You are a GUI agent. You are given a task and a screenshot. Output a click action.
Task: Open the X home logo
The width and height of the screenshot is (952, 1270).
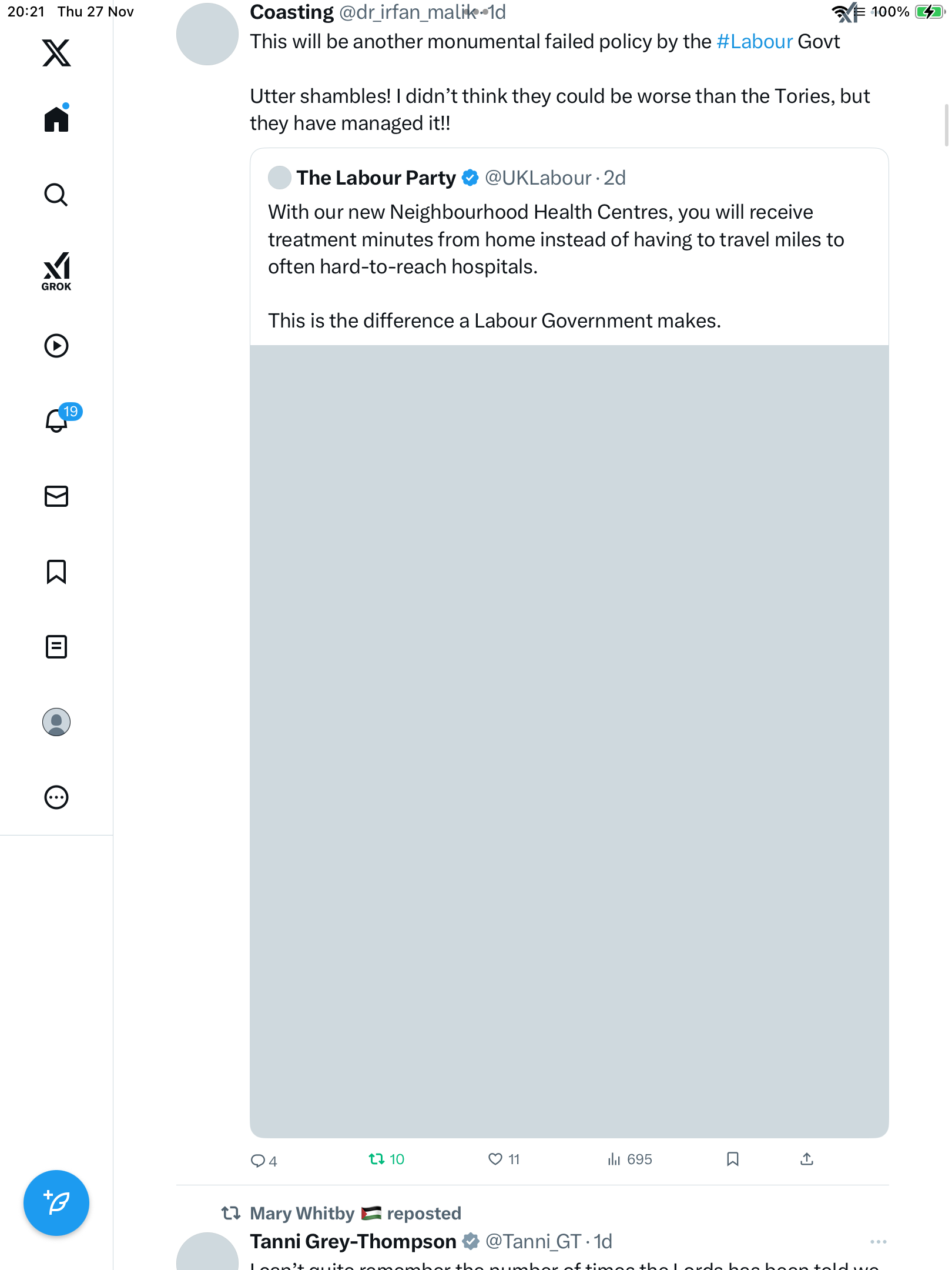[x=56, y=53]
